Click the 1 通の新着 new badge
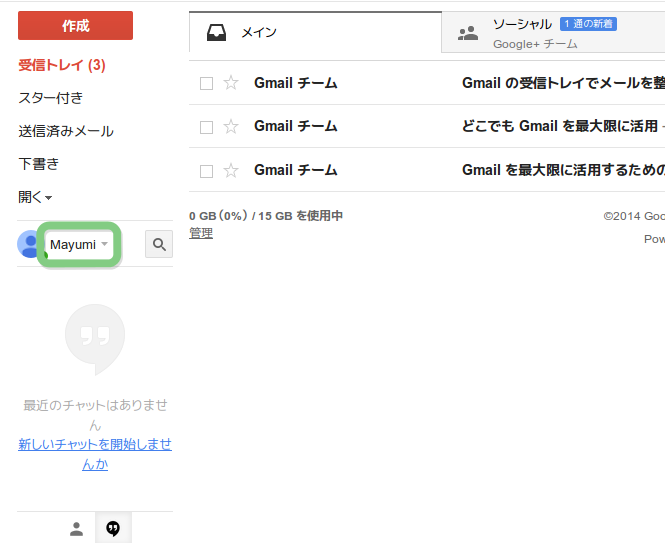Viewport: 665px width, 543px height. (x=588, y=24)
